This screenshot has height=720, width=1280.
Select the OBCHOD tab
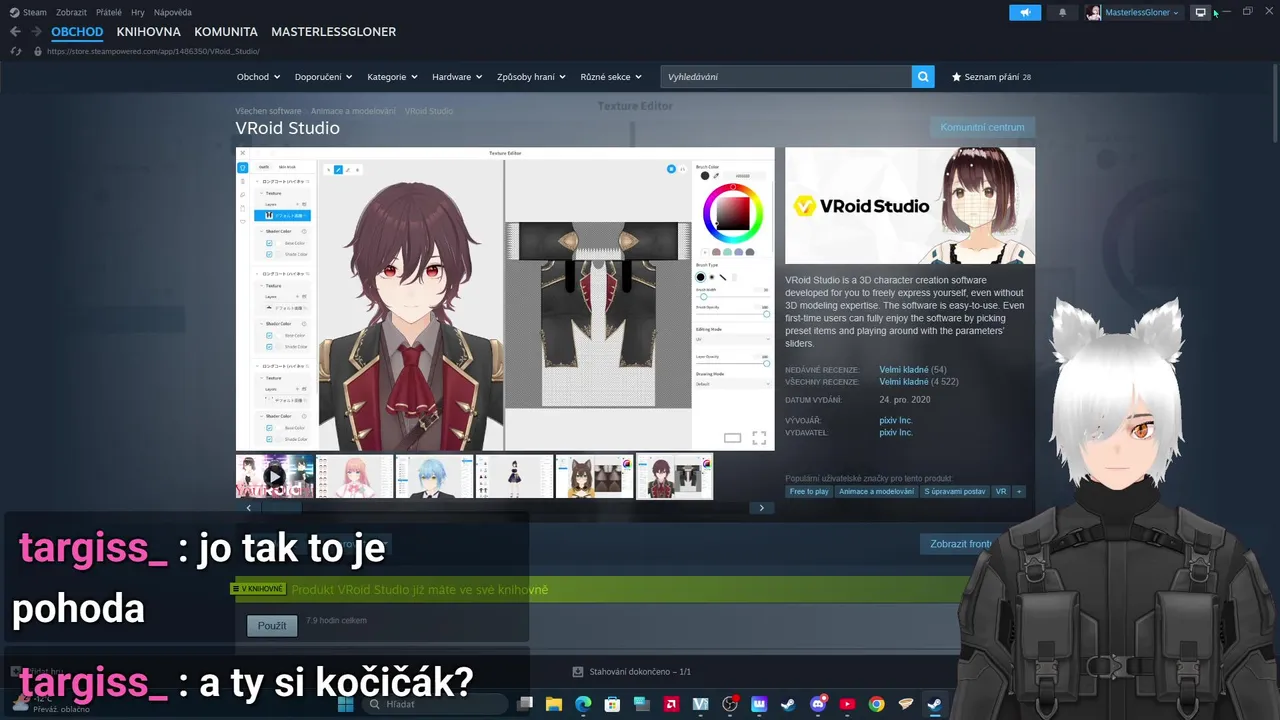[x=77, y=32]
